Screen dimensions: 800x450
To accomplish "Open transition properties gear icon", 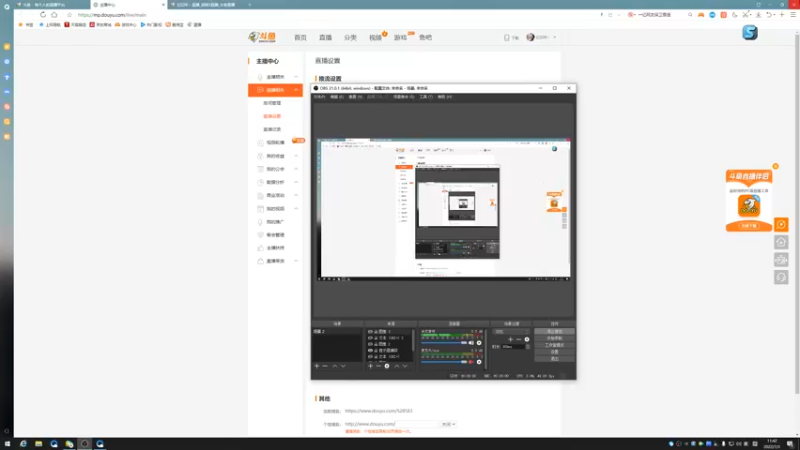I will click(527, 339).
